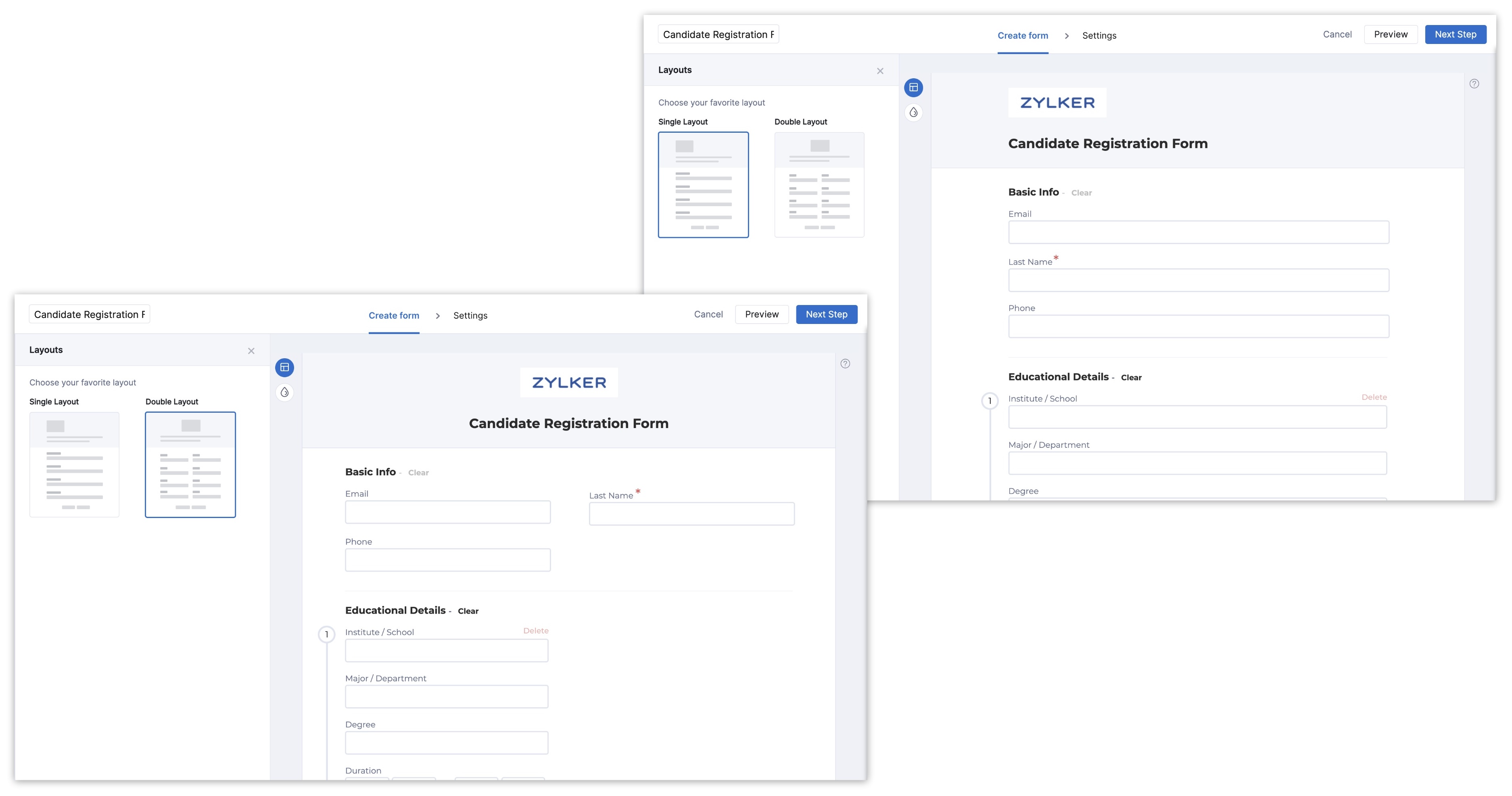Click the Email input field in lower window

click(447, 512)
